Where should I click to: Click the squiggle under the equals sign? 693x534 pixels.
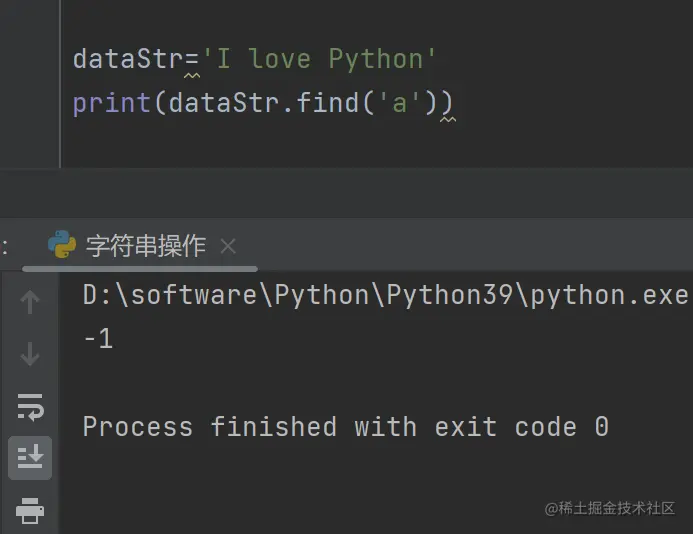tap(192, 76)
